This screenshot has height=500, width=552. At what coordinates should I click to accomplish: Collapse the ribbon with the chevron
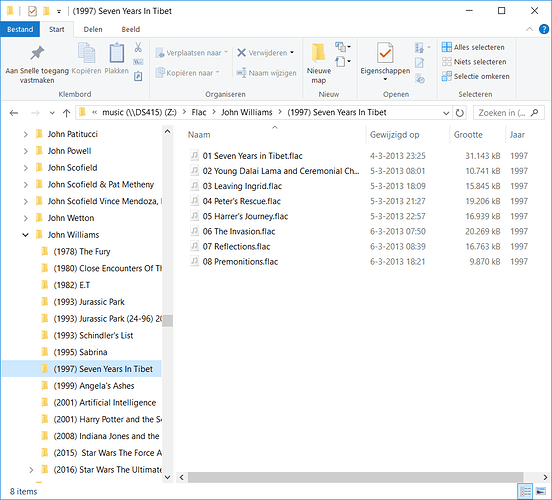click(x=529, y=29)
